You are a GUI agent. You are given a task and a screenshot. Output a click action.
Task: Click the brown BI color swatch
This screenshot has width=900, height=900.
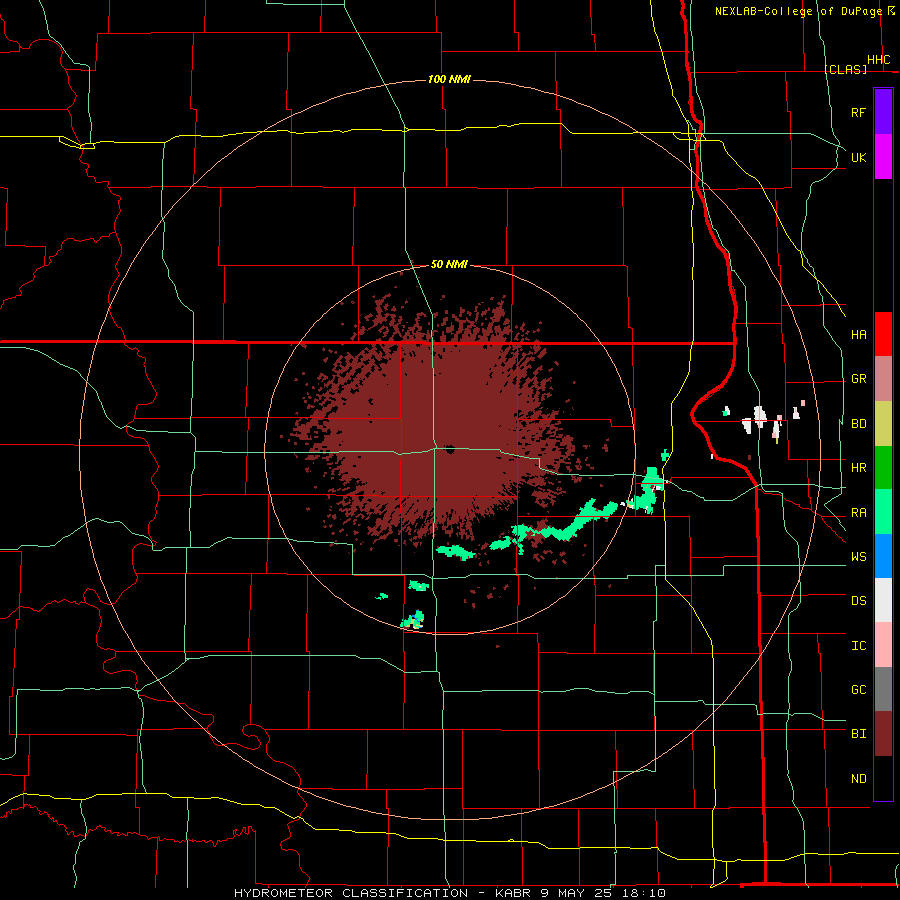coord(883,734)
